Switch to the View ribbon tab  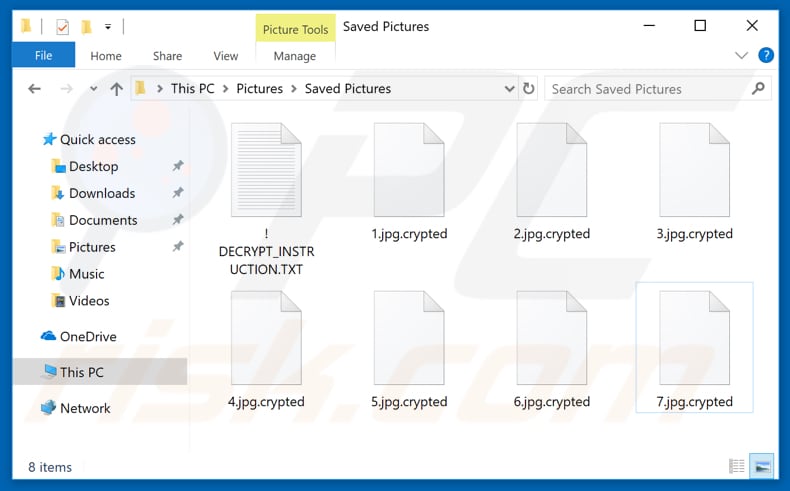click(x=226, y=56)
